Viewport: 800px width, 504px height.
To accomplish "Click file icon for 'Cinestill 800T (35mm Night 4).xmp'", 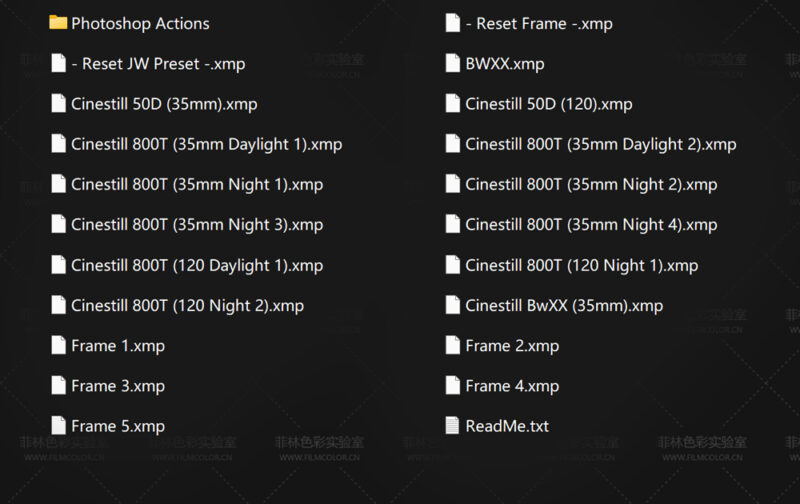I will point(453,224).
